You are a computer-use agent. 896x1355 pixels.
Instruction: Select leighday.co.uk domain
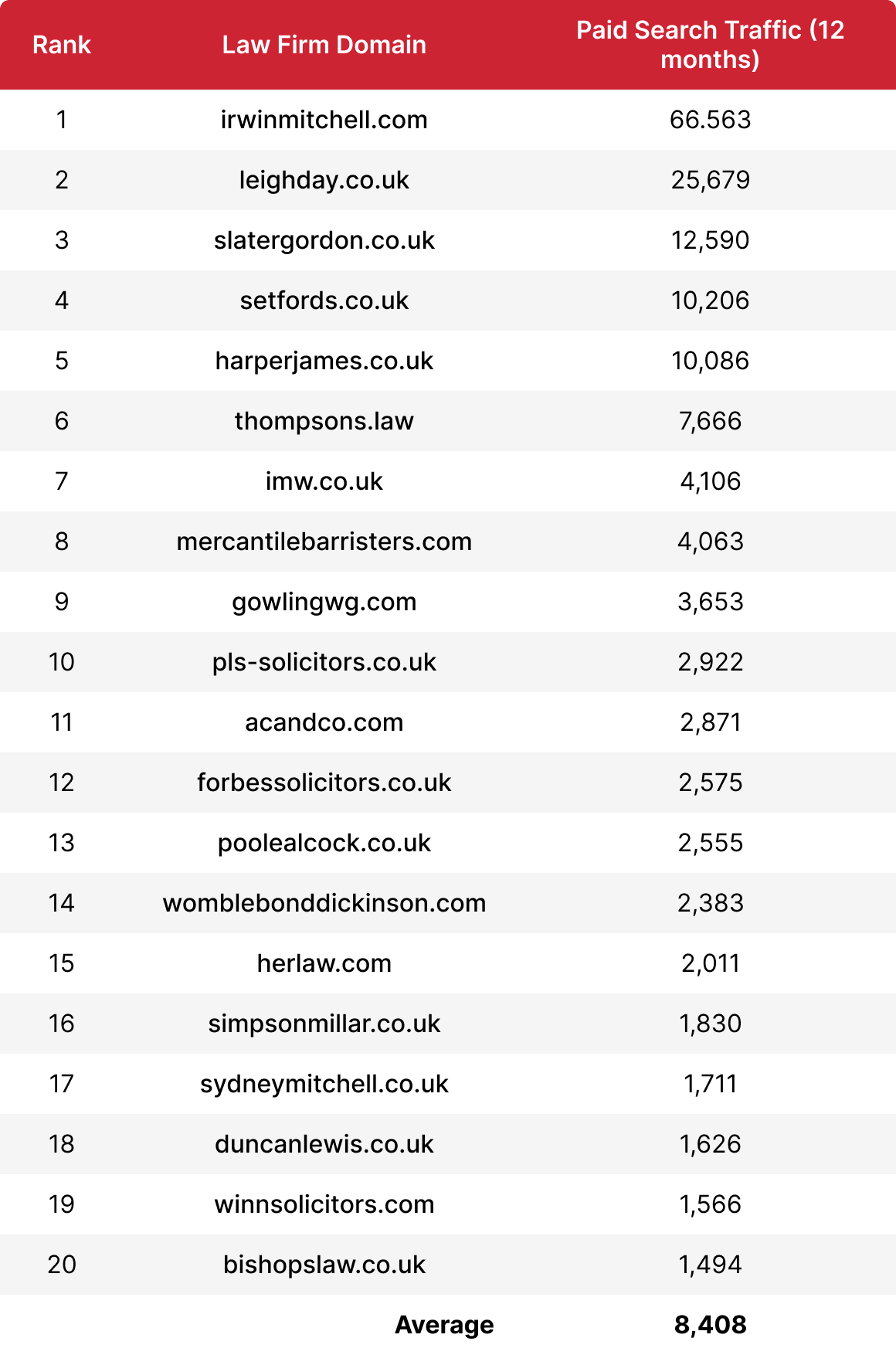click(324, 180)
